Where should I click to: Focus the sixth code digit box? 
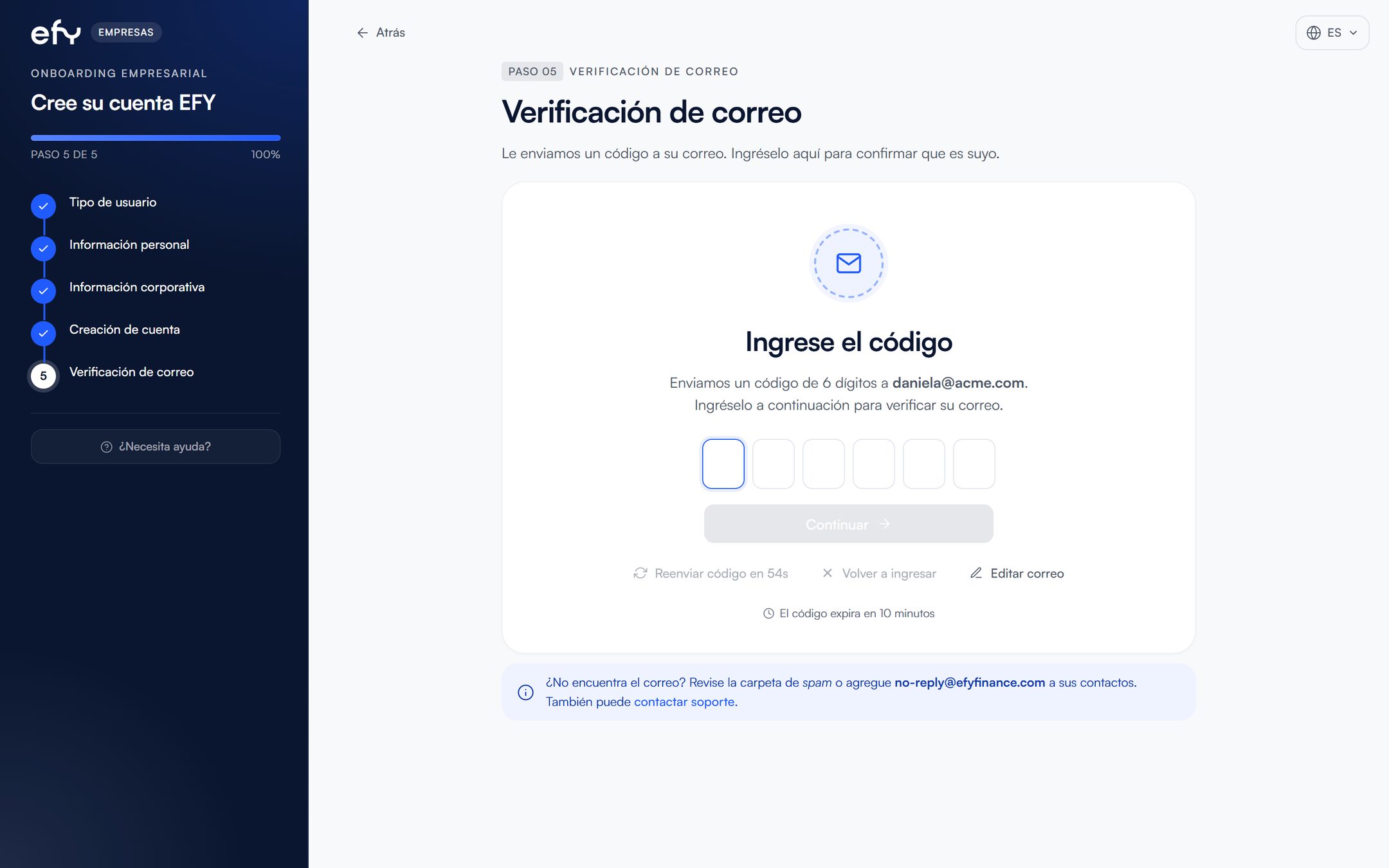point(974,464)
